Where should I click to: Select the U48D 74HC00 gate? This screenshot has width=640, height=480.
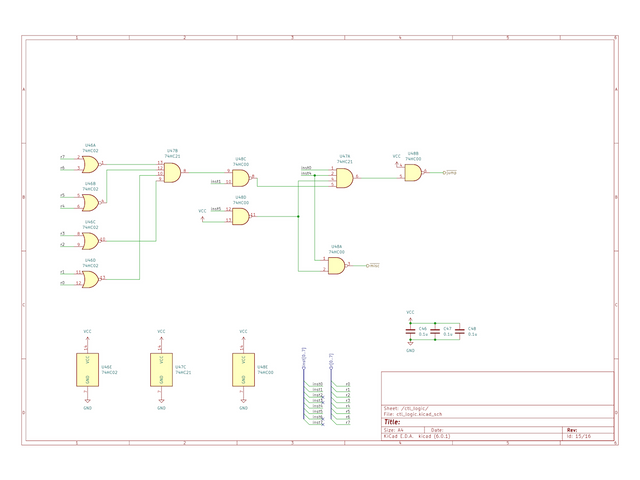(x=240, y=216)
